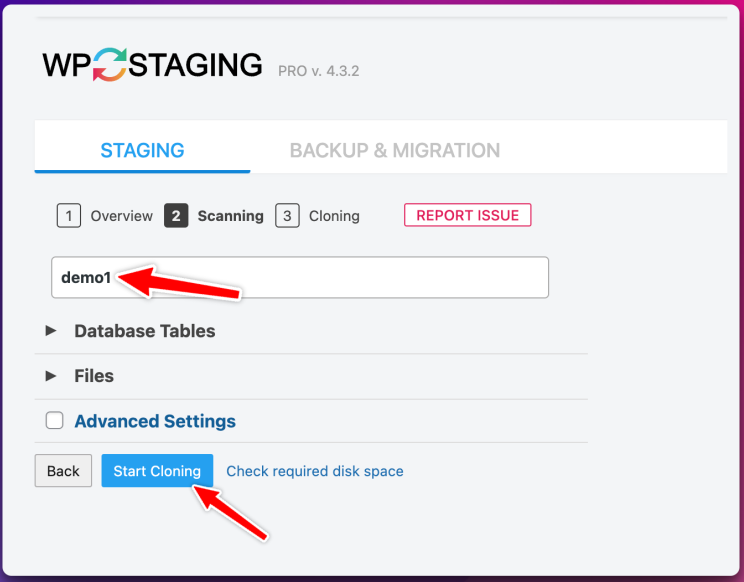Go back with the Back button
This screenshot has width=744, height=582.
click(x=63, y=471)
